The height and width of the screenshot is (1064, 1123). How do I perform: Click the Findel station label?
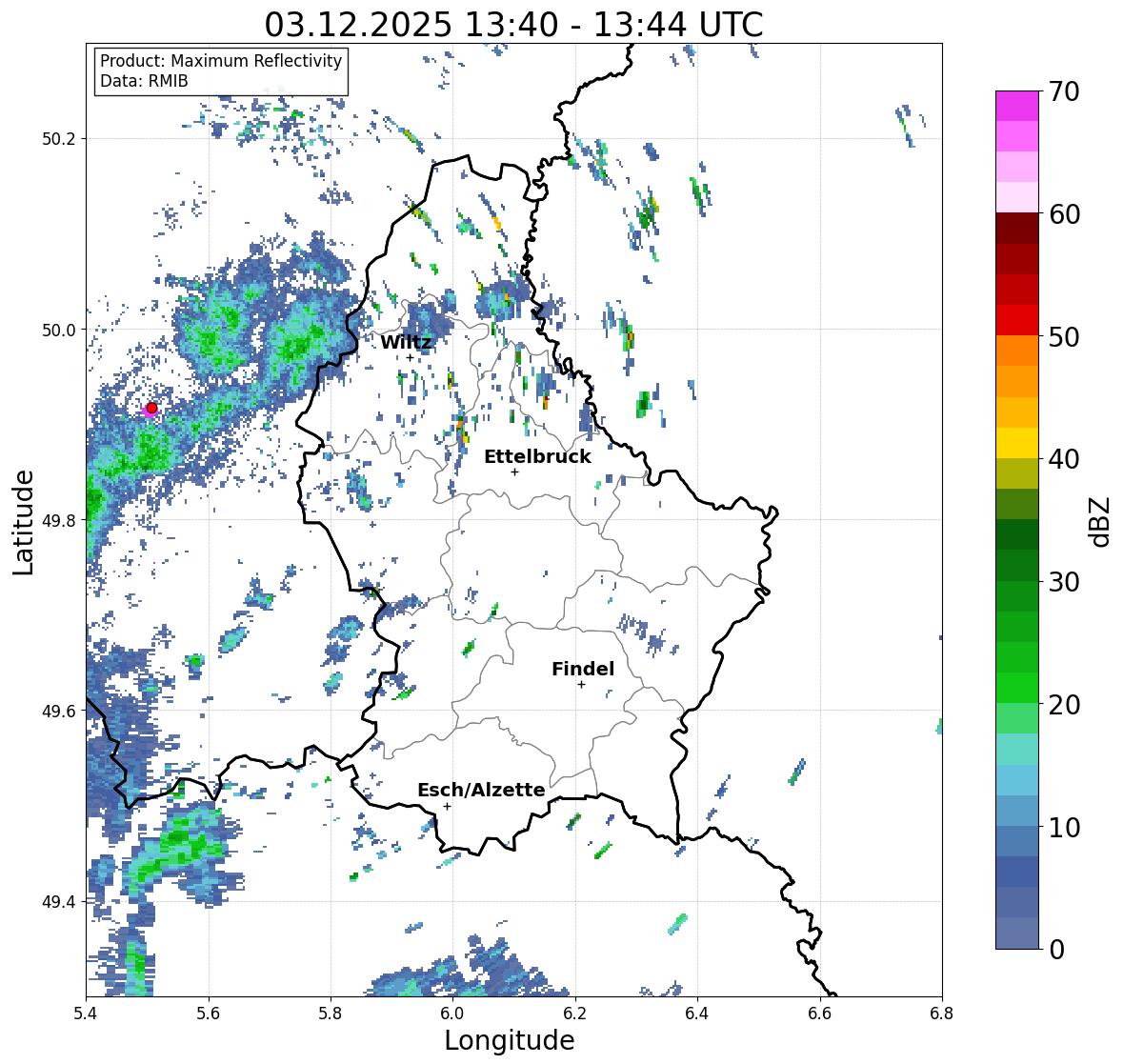point(583,669)
